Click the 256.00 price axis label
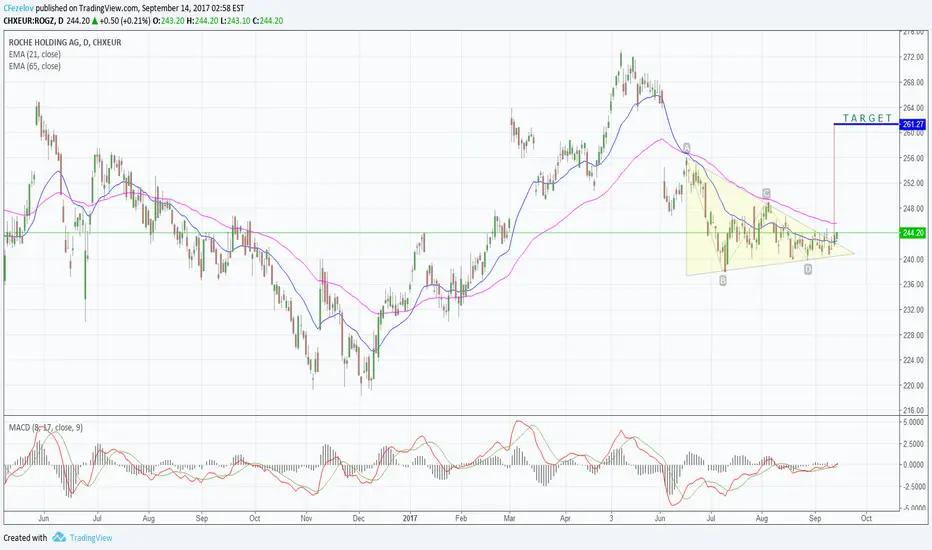 914,158
